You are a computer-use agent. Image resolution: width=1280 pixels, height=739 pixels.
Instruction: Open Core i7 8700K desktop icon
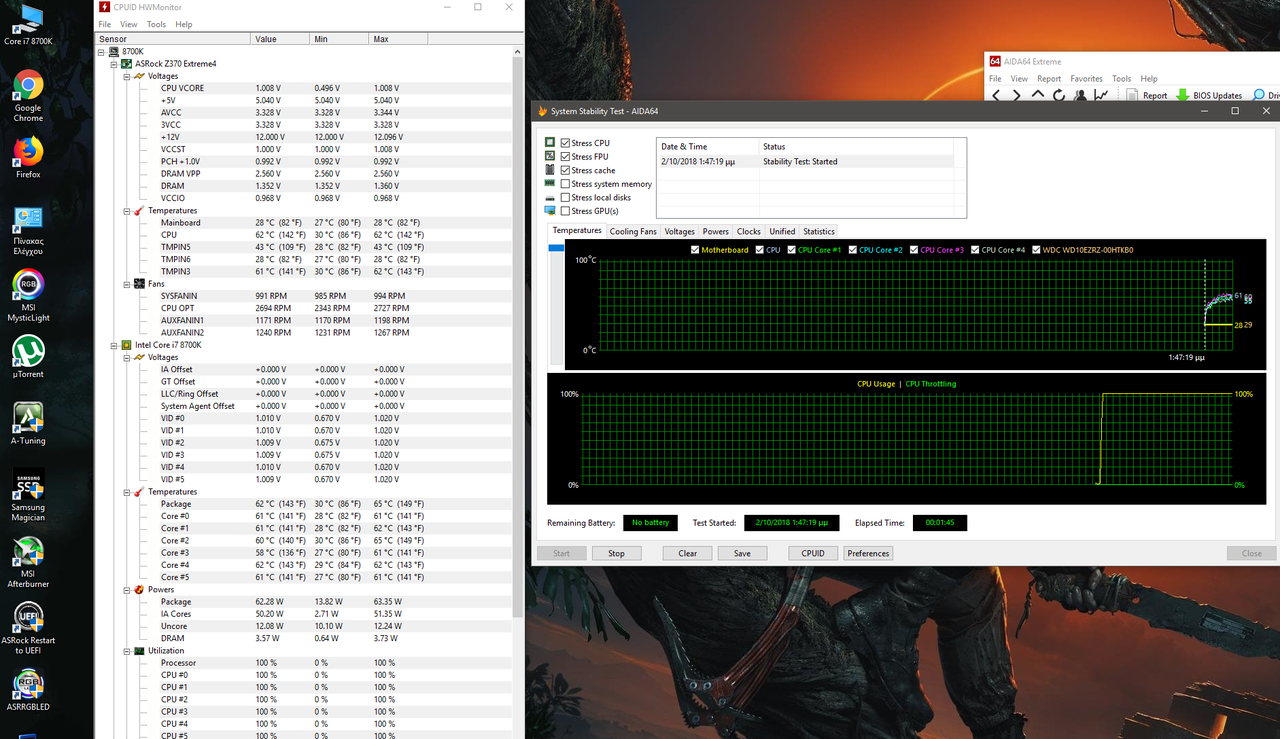pos(28,24)
